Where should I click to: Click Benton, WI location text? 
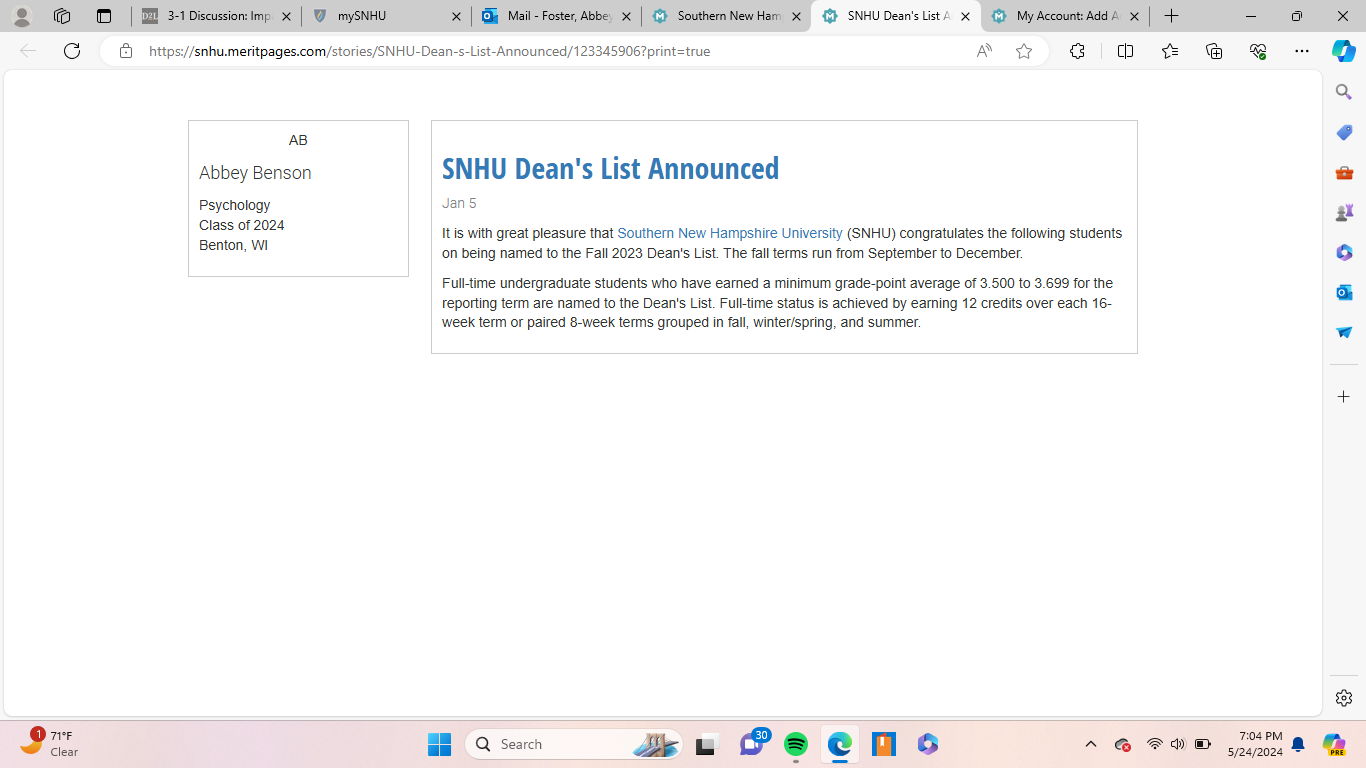pos(233,245)
